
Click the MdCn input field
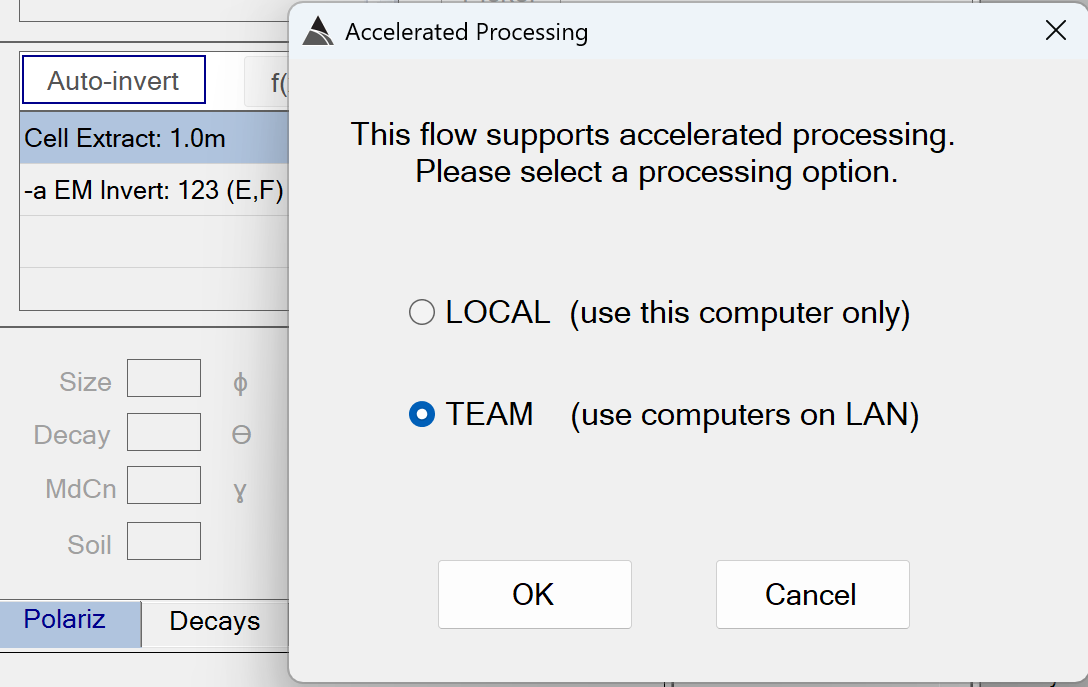(x=164, y=486)
